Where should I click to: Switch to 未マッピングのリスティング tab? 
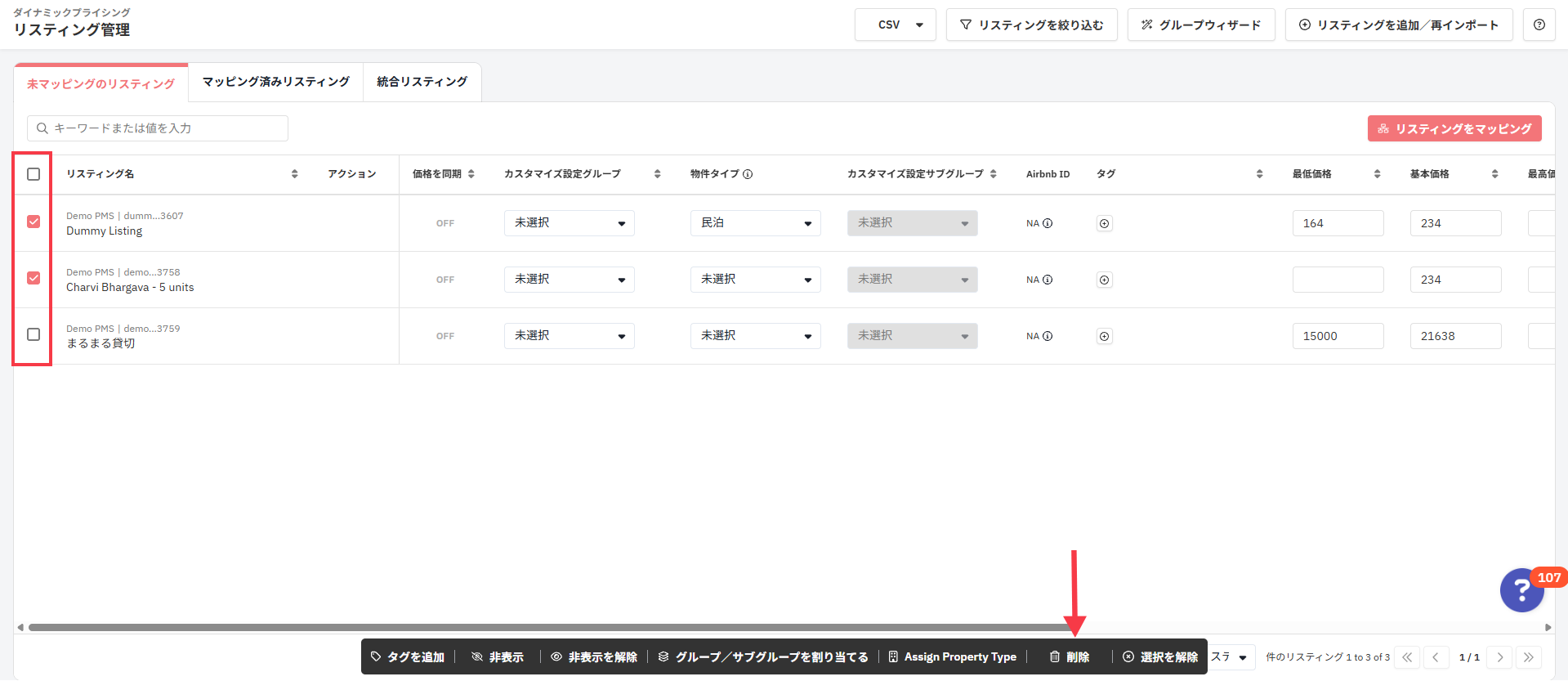(101, 83)
